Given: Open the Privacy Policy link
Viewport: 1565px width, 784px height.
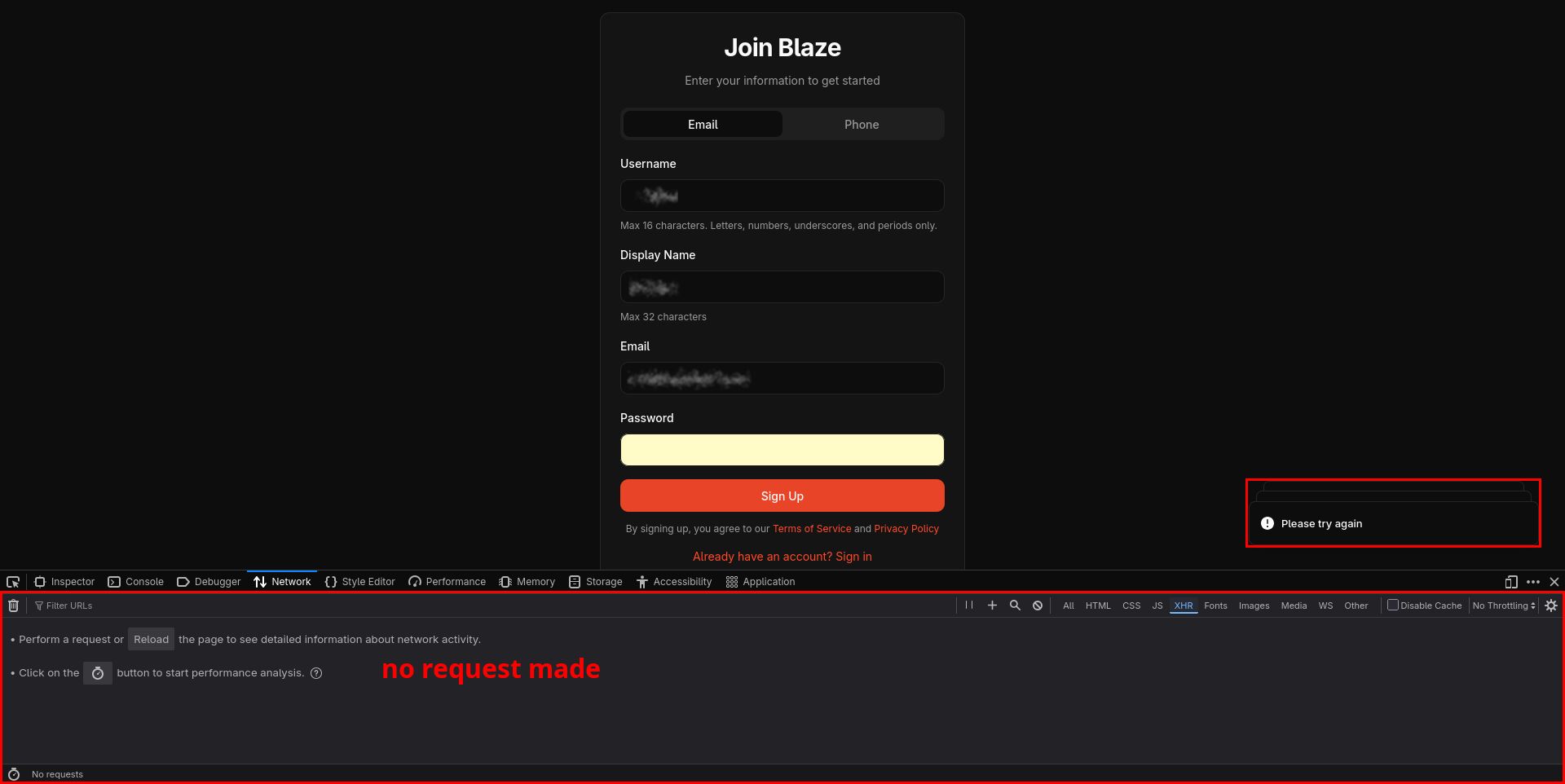Looking at the screenshot, I should [x=906, y=529].
